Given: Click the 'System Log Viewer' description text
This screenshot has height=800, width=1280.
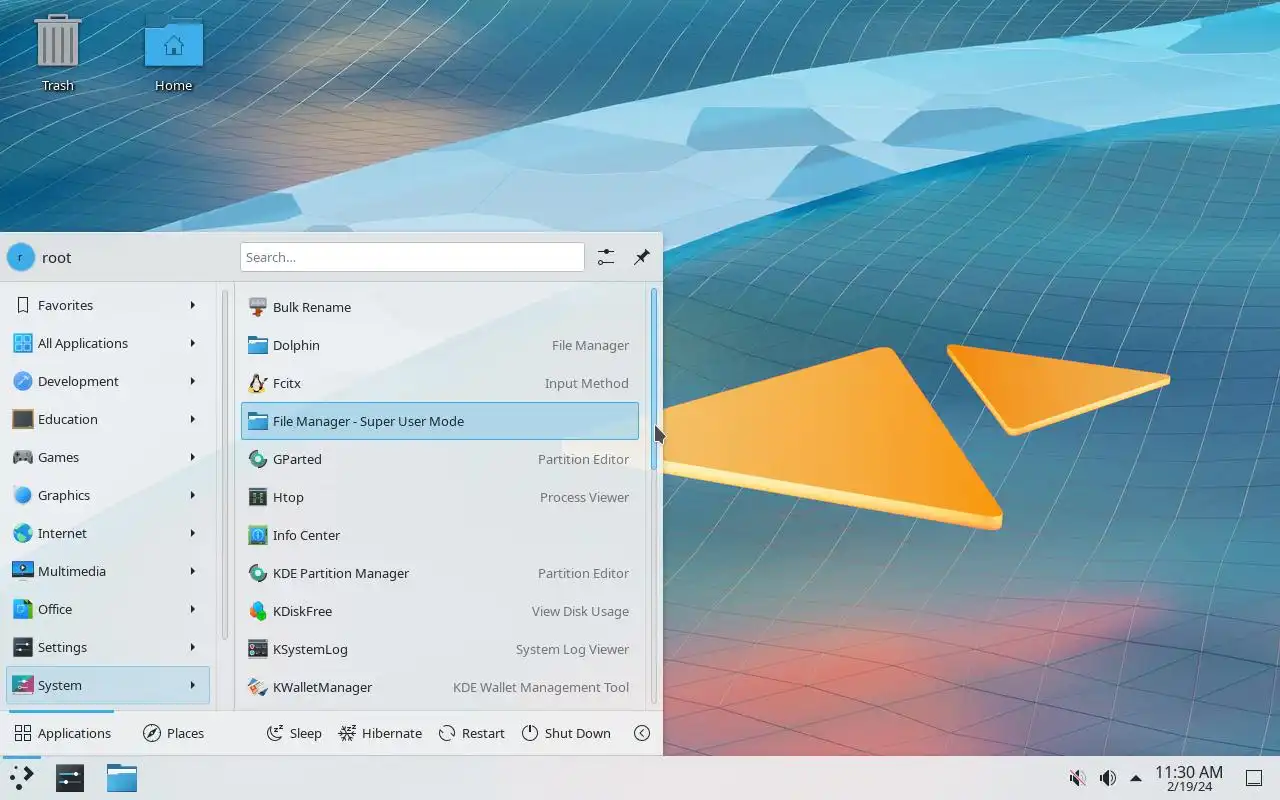Looking at the screenshot, I should [x=572, y=649].
